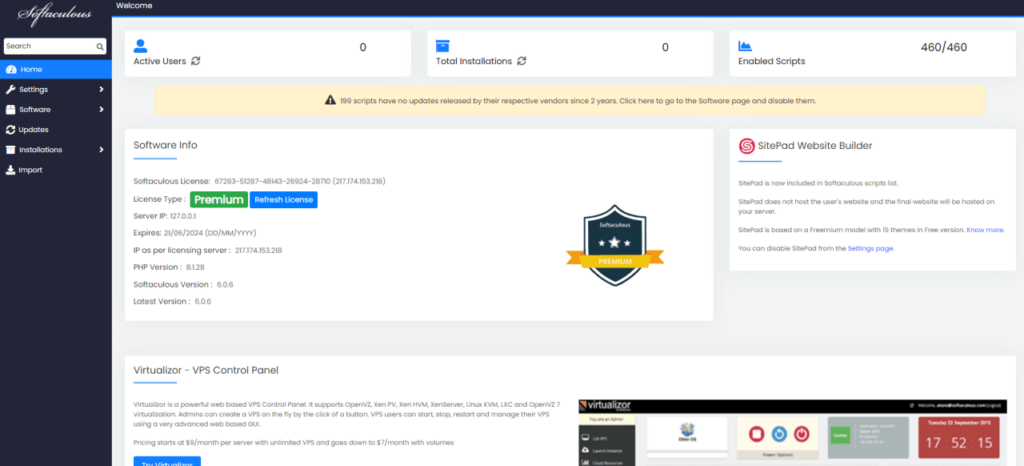The image size is (1024, 466).
Task: Click the warning triangle icon in alert
Action: point(330,101)
